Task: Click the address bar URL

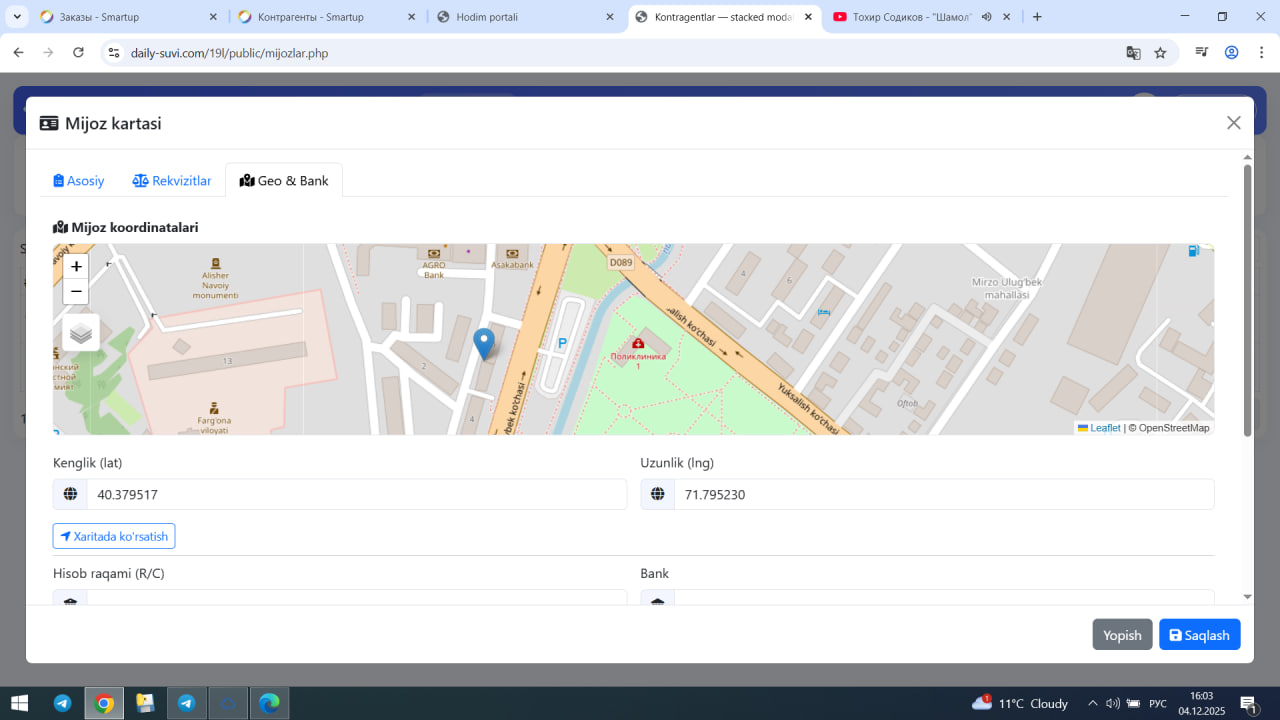Action: [229, 53]
